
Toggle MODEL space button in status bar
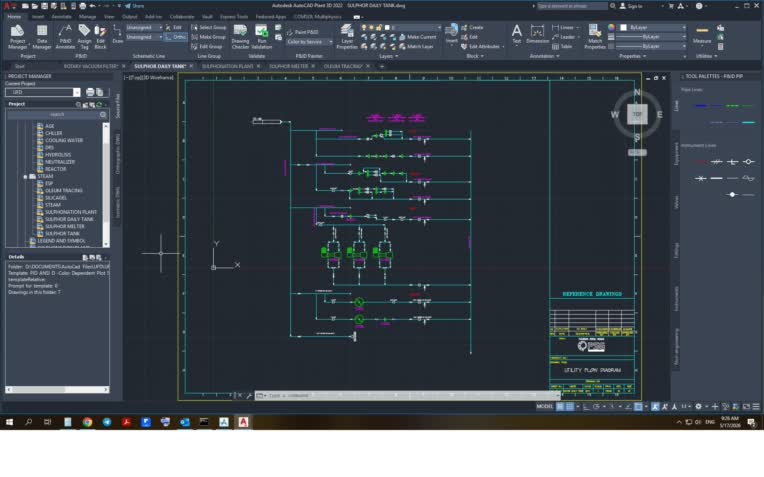(x=545, y=406)
